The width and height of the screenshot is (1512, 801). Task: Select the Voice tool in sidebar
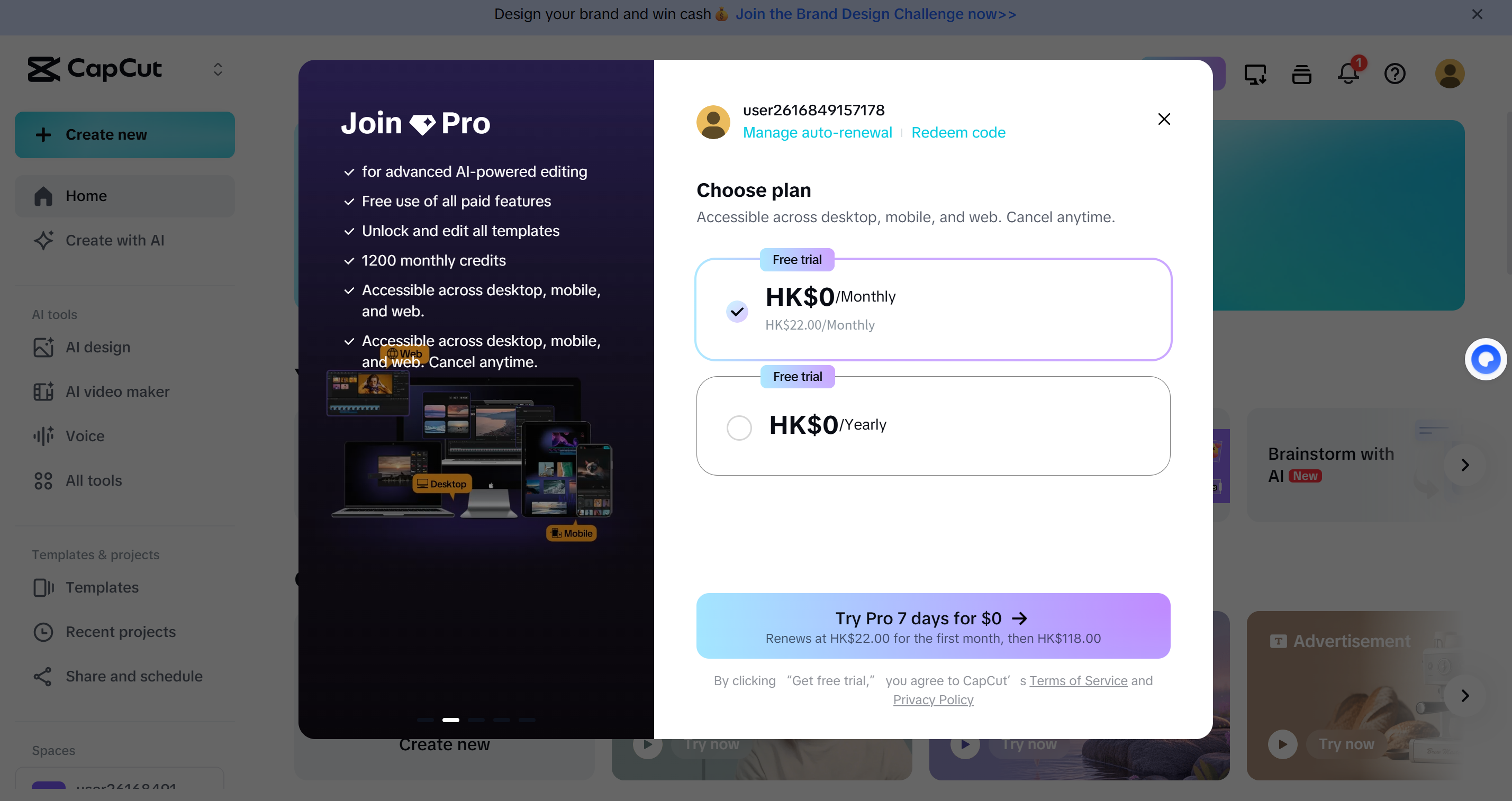85,436
